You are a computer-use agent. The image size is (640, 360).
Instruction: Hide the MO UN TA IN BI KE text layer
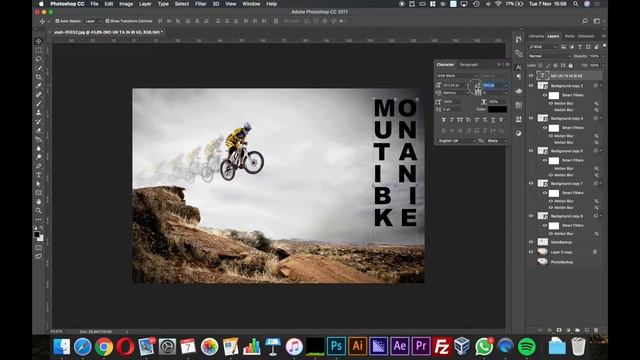(x=531, y=76)
